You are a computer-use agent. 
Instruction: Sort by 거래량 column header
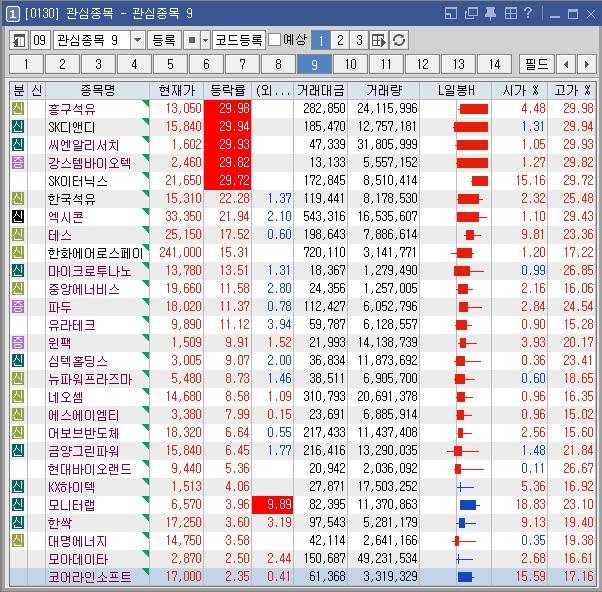384,91
